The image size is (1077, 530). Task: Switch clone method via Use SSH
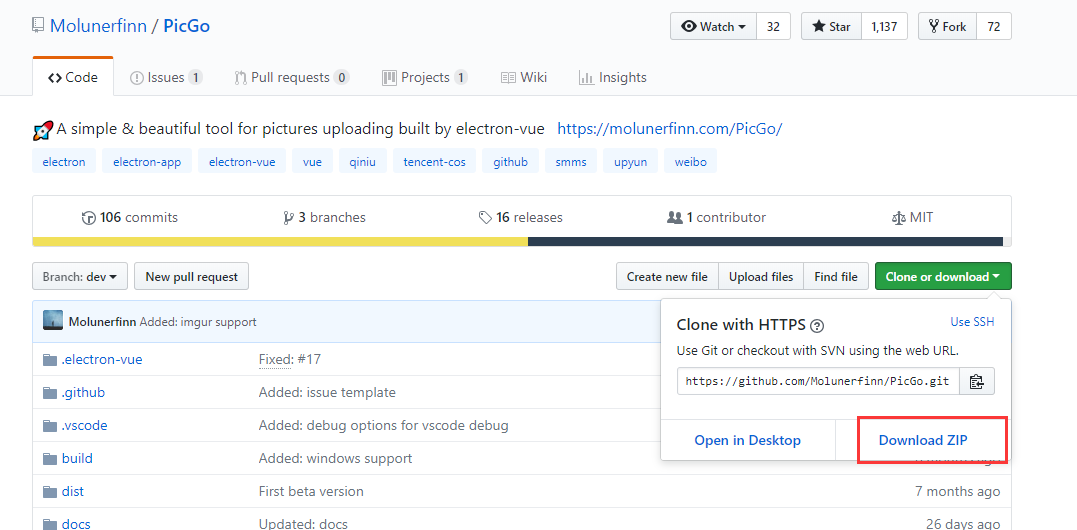pyautogui.click(x=972, y=321)
